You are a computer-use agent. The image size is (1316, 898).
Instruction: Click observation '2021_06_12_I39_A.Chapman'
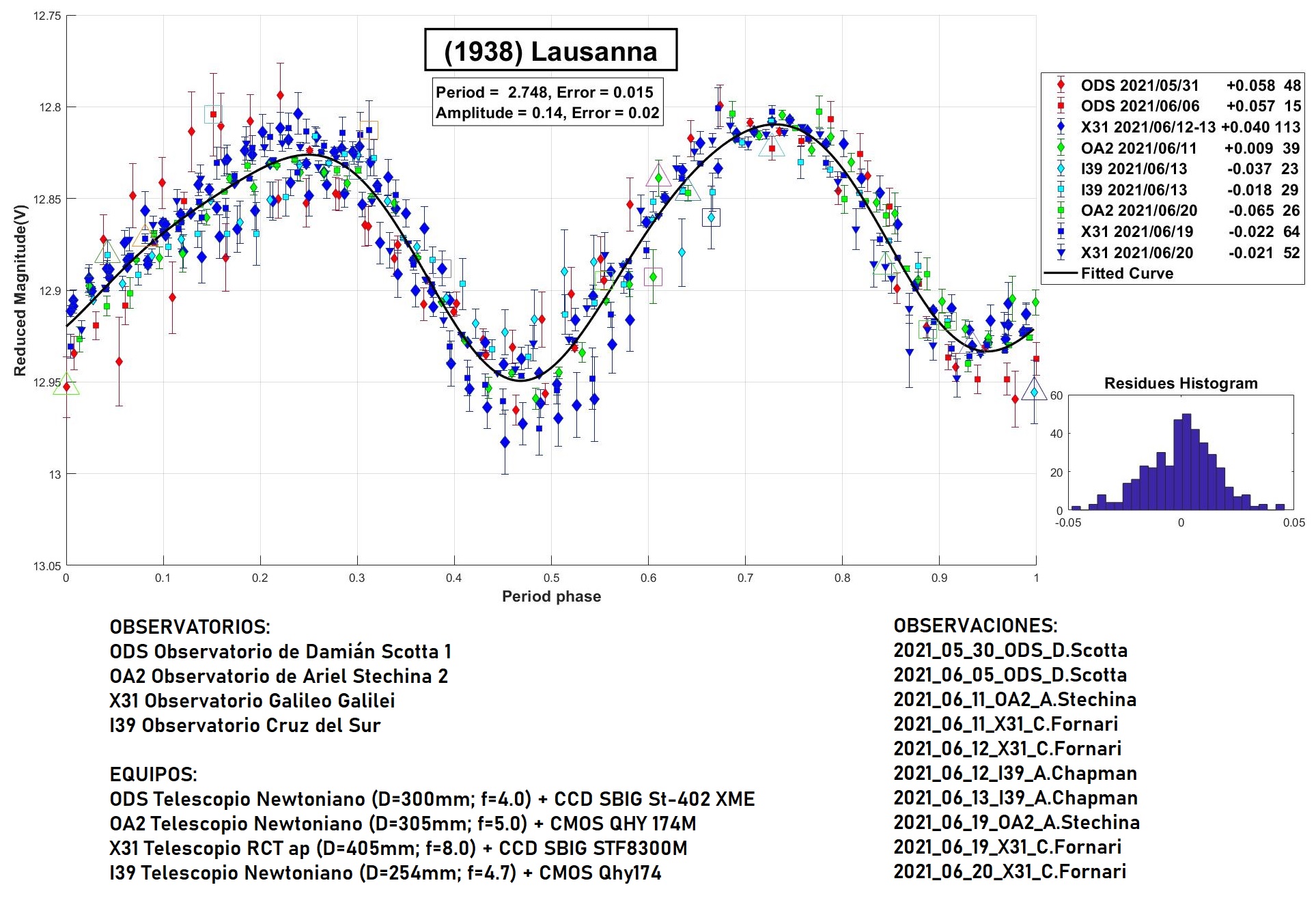click(1016, 772)
